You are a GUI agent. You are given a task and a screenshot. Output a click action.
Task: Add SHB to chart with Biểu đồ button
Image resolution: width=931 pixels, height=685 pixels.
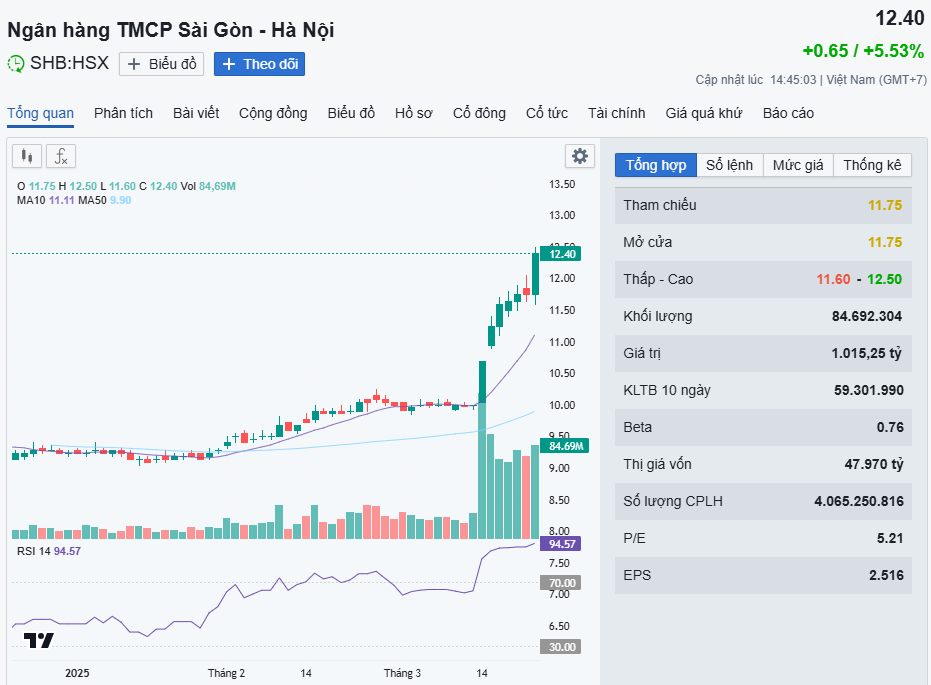coord(162,64)
